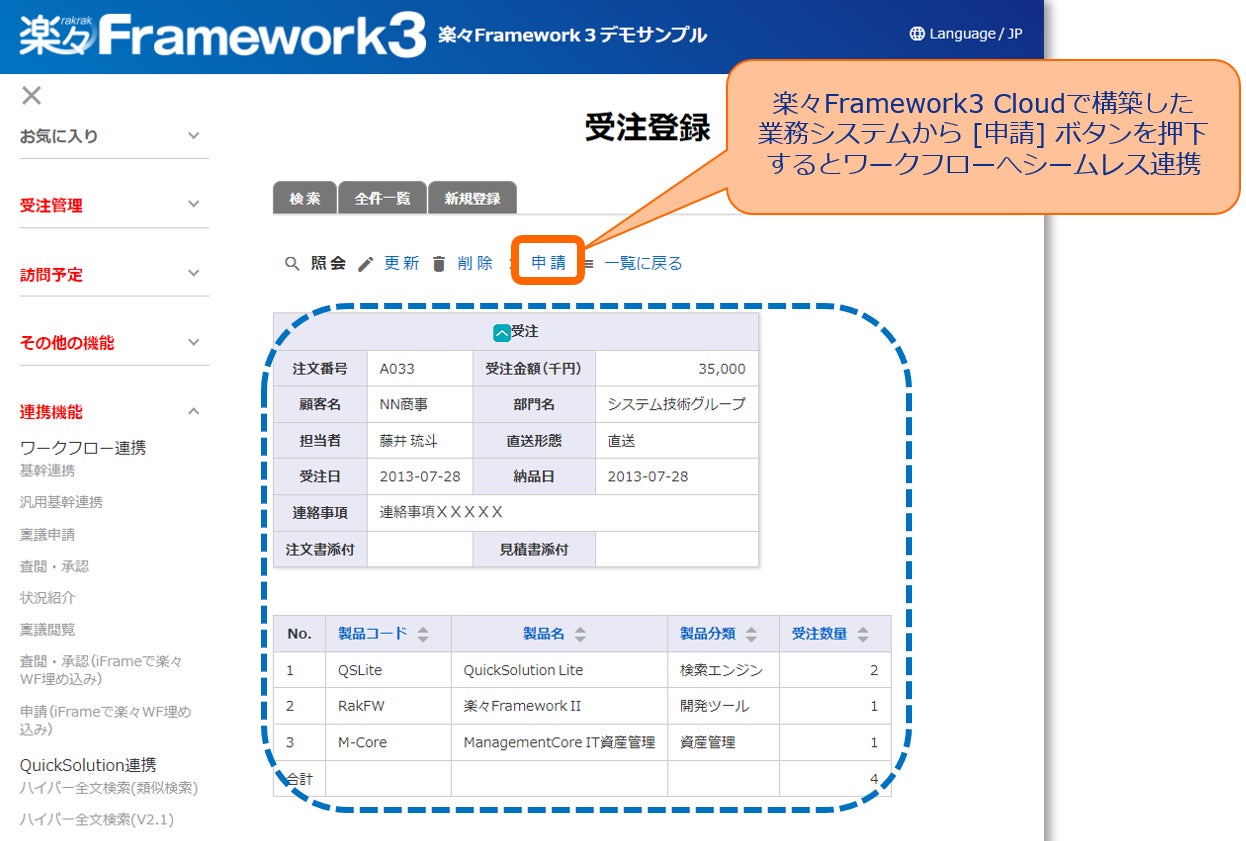The image size is (1246, 841).
Task: Click the 照会 label
Action: pyautogui.click(x=328, y=263)
